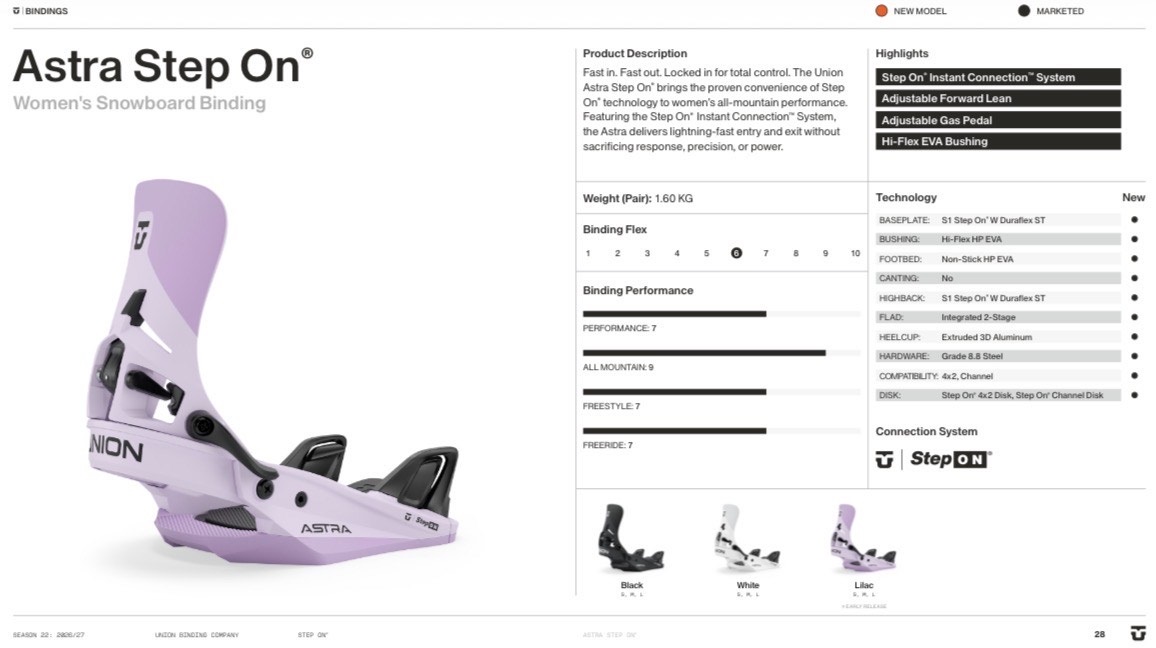The image size is (1156, 648).
Task: Select the Black colorway binding thumbnail
Action: pyautogui.click(x=631, y=540)
